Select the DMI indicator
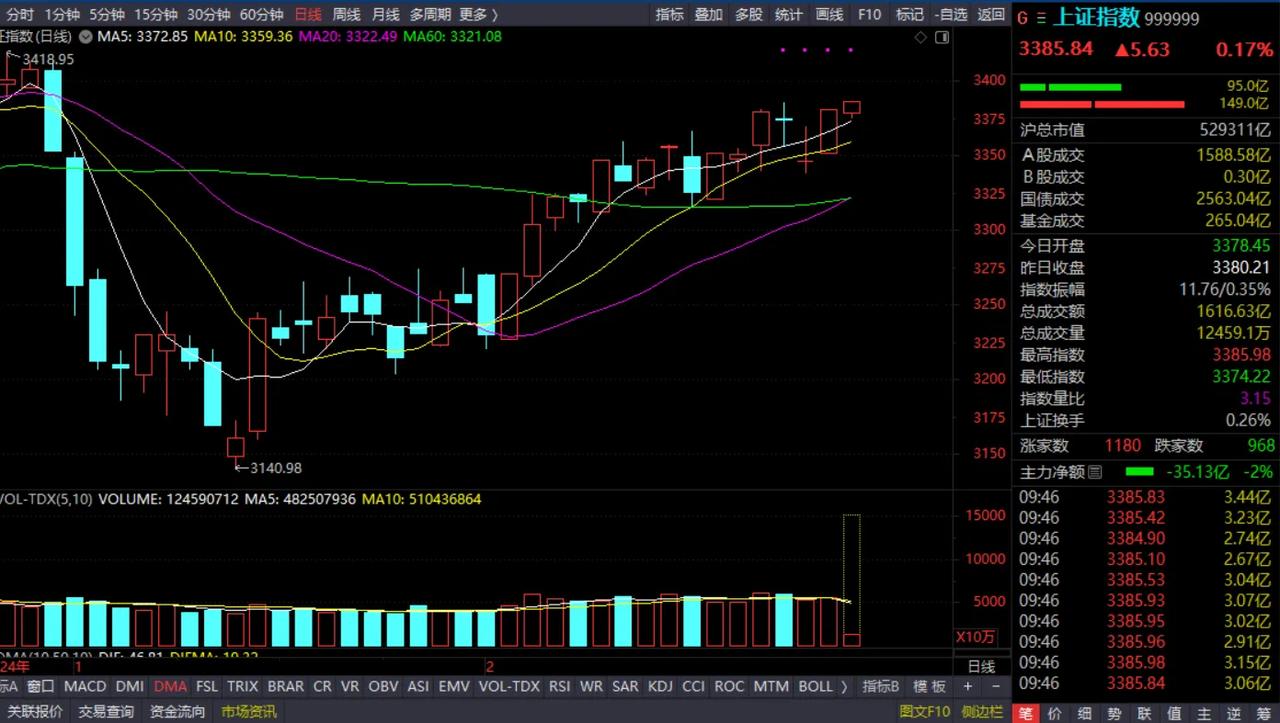The image size is (1280, 723). [x=130, y=687]
